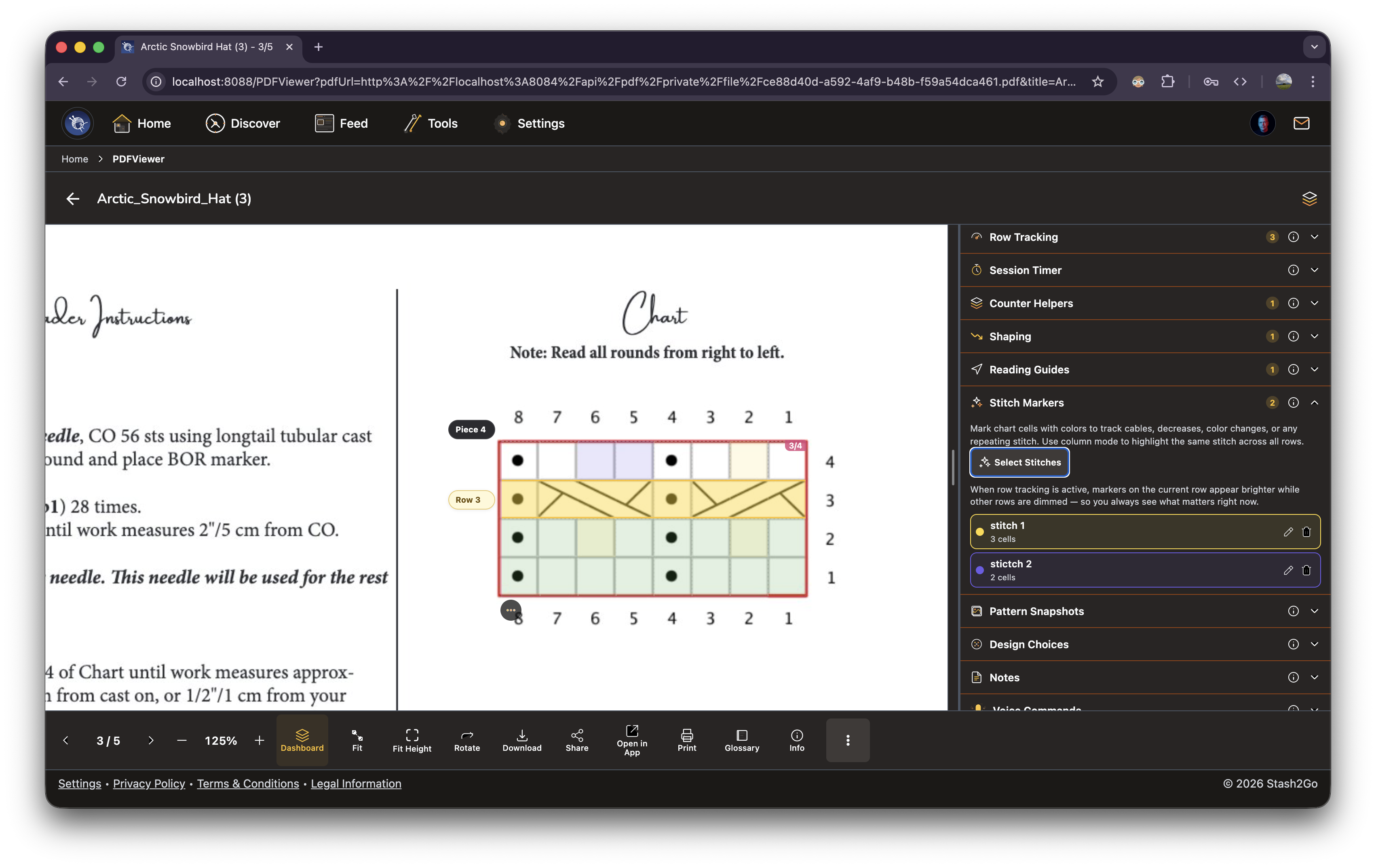Collapse the Stitch Markers section
The height and width of the screenshot is (868, 1376).
[1314, 402]
